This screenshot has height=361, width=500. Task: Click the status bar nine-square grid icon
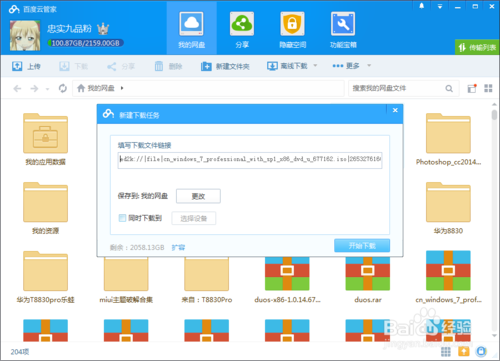[446, 351]
